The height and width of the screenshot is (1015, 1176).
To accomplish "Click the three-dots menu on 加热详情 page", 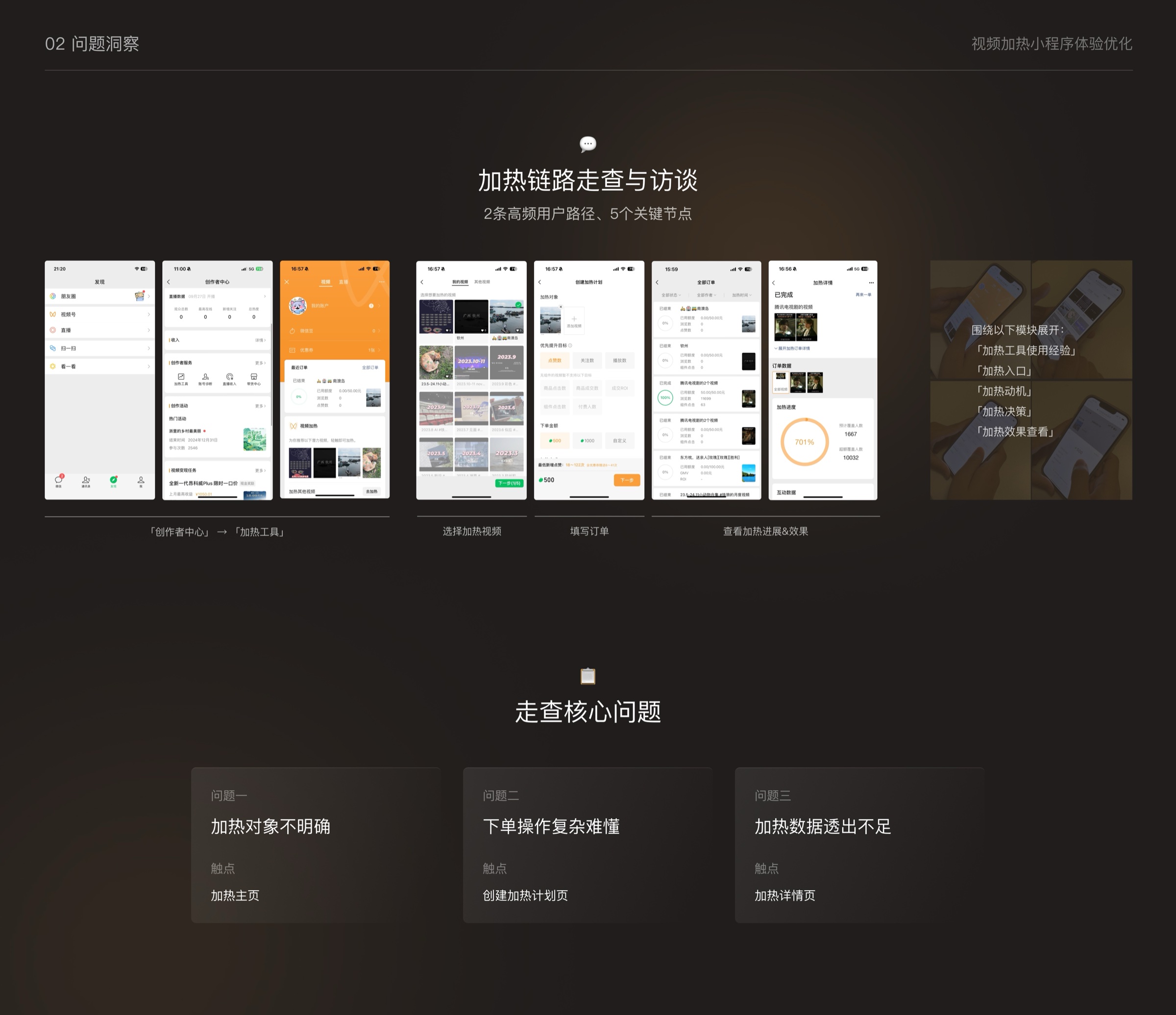I will tap(871, 283).
